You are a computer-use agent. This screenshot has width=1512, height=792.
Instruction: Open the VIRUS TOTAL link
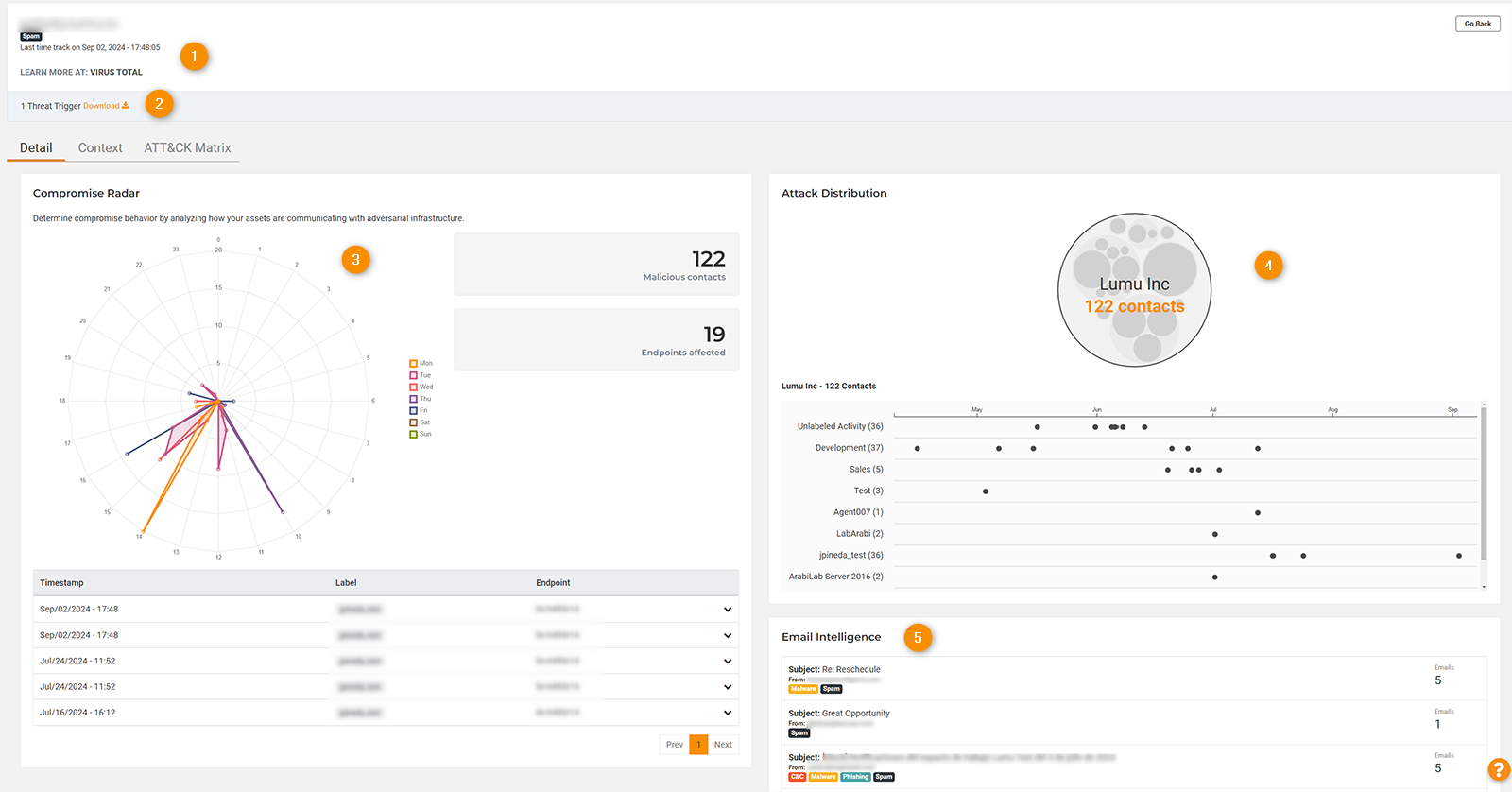tap(116, 73)
